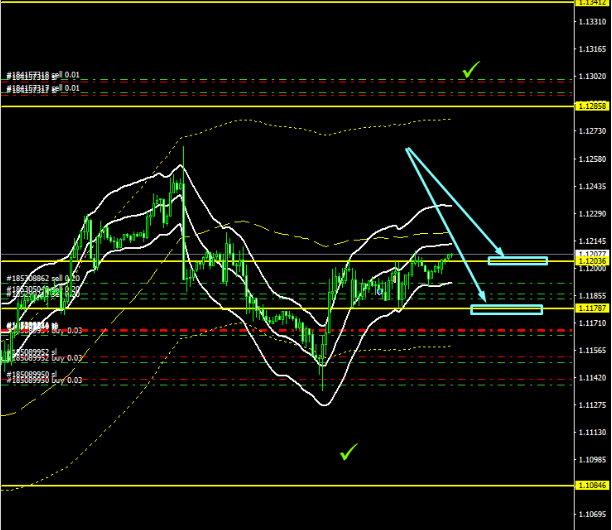Select the sell order label #184157317
This screenshot has width=612, height=530.
coord(44,88)
